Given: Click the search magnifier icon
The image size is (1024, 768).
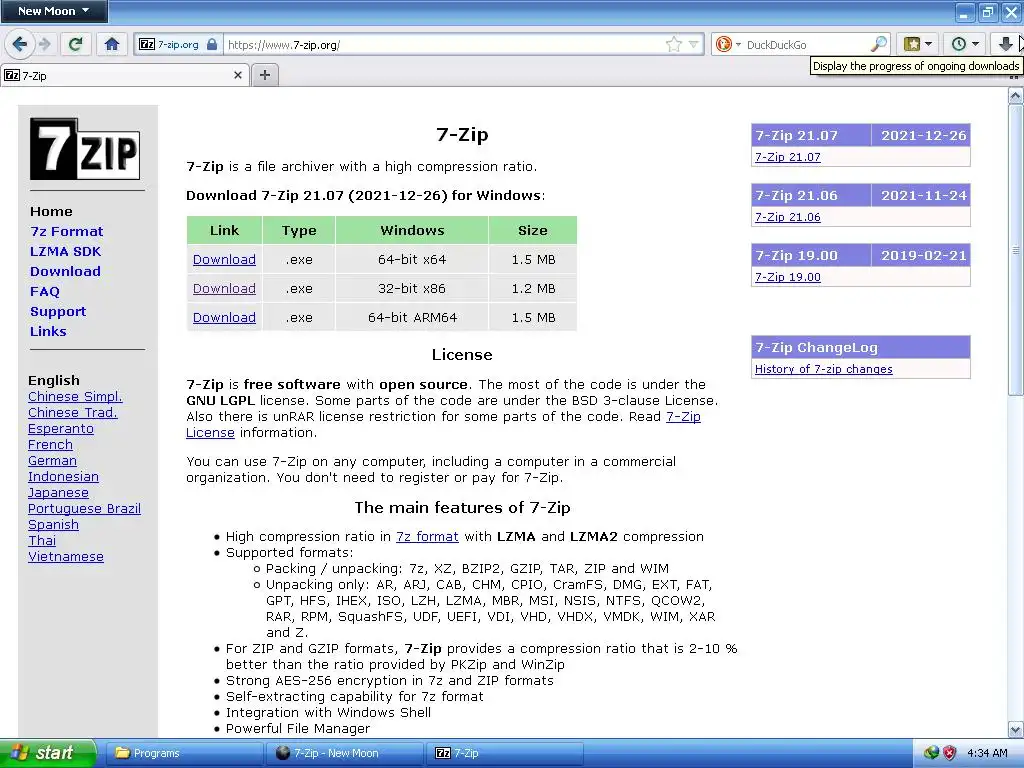Looking at the screenshot, I should (x=878, y=44).
